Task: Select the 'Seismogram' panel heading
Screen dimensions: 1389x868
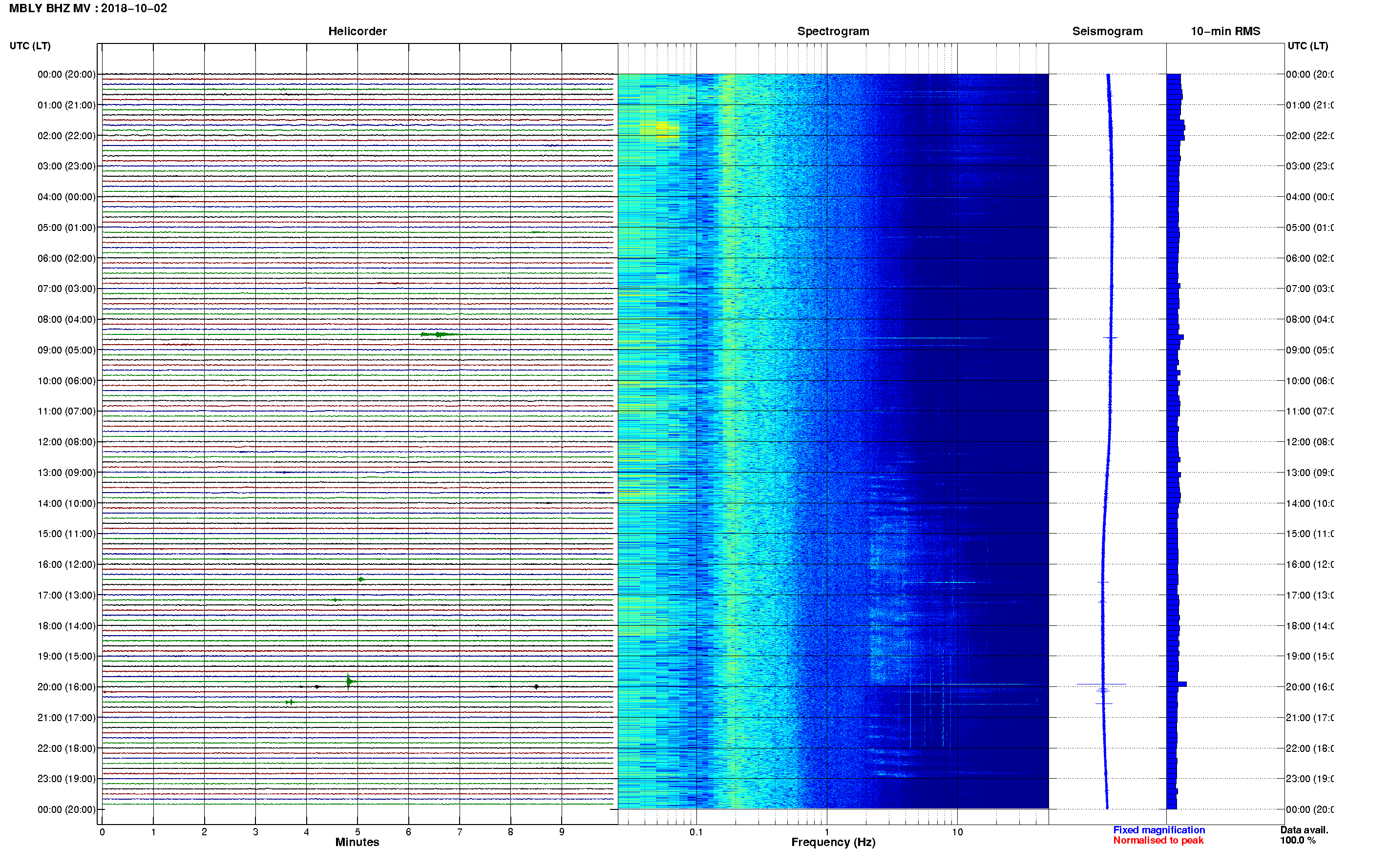Action: [x=1107, y=32]
